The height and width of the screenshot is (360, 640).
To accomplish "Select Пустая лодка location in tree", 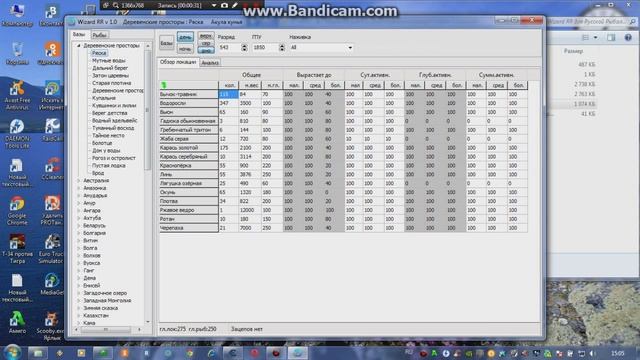I will click(109, 165).
